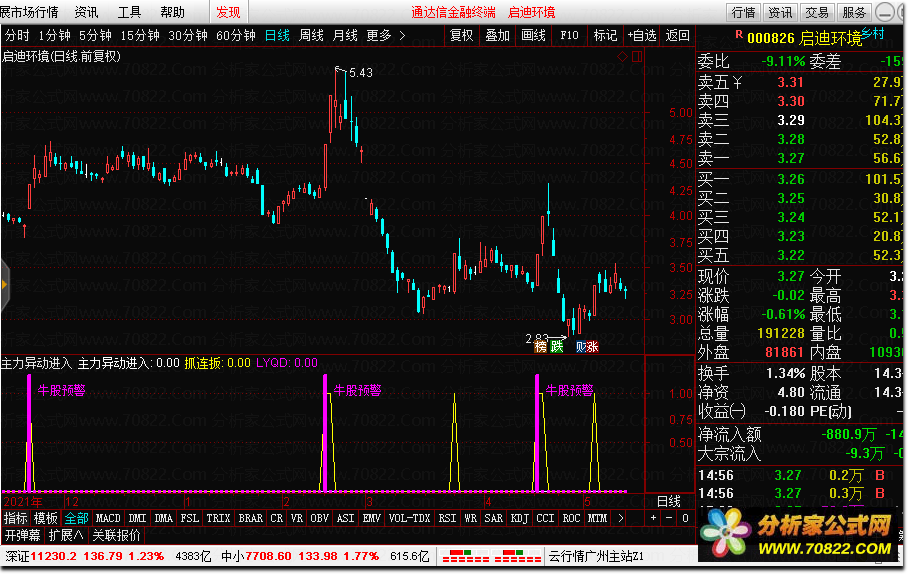Open the 叠加 overlay options

[497, 35]
